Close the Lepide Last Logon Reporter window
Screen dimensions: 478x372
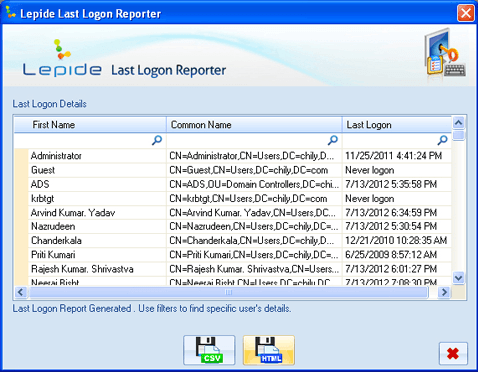pos(466,13)
